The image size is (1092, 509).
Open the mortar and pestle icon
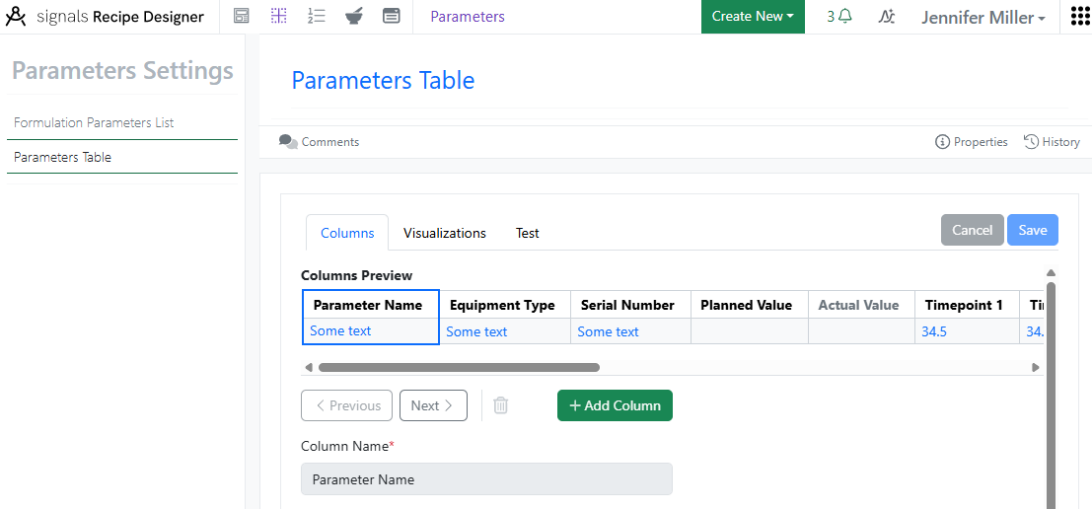(354, 16)
